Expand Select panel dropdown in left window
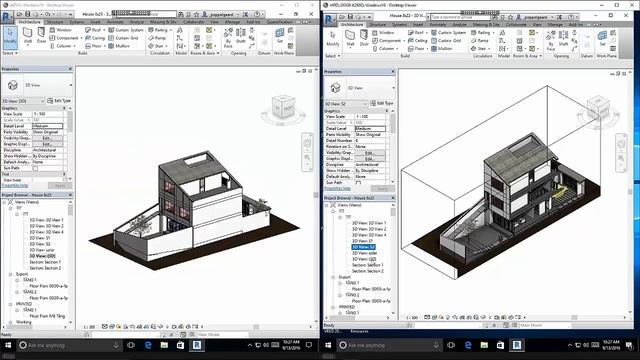This screenshot has height=360, width=640. click(10, 53)
